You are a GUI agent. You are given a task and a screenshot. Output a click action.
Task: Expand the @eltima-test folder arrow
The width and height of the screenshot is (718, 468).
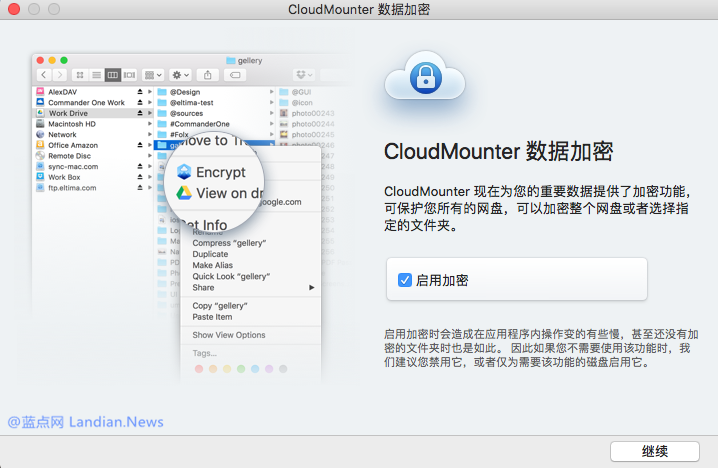coord(272,102)
